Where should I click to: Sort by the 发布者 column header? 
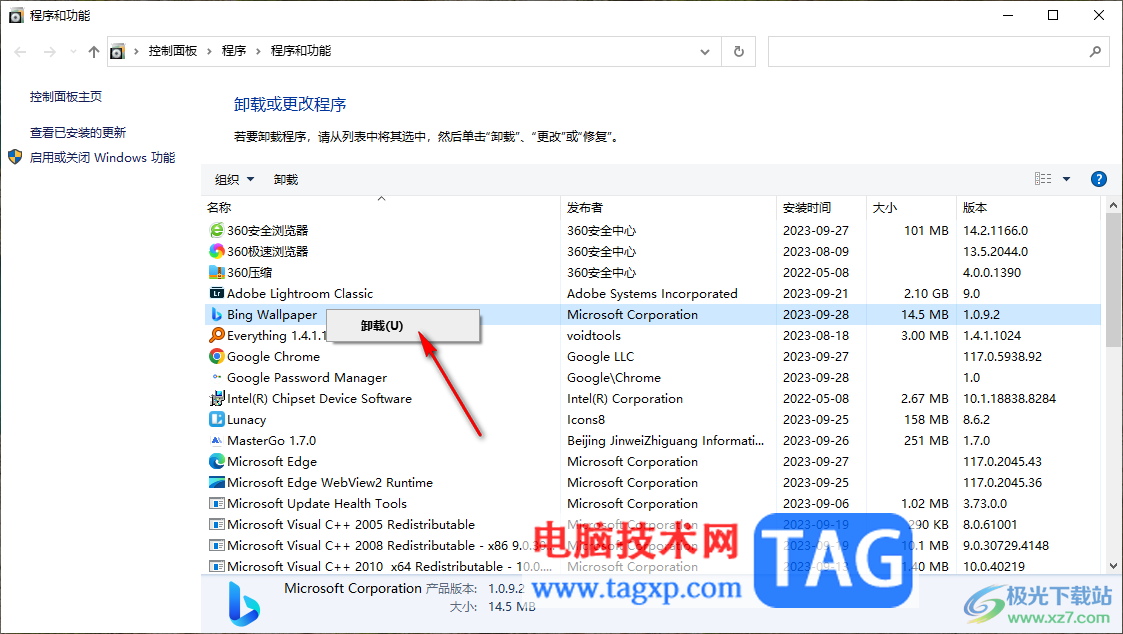(x=668, y=208)
